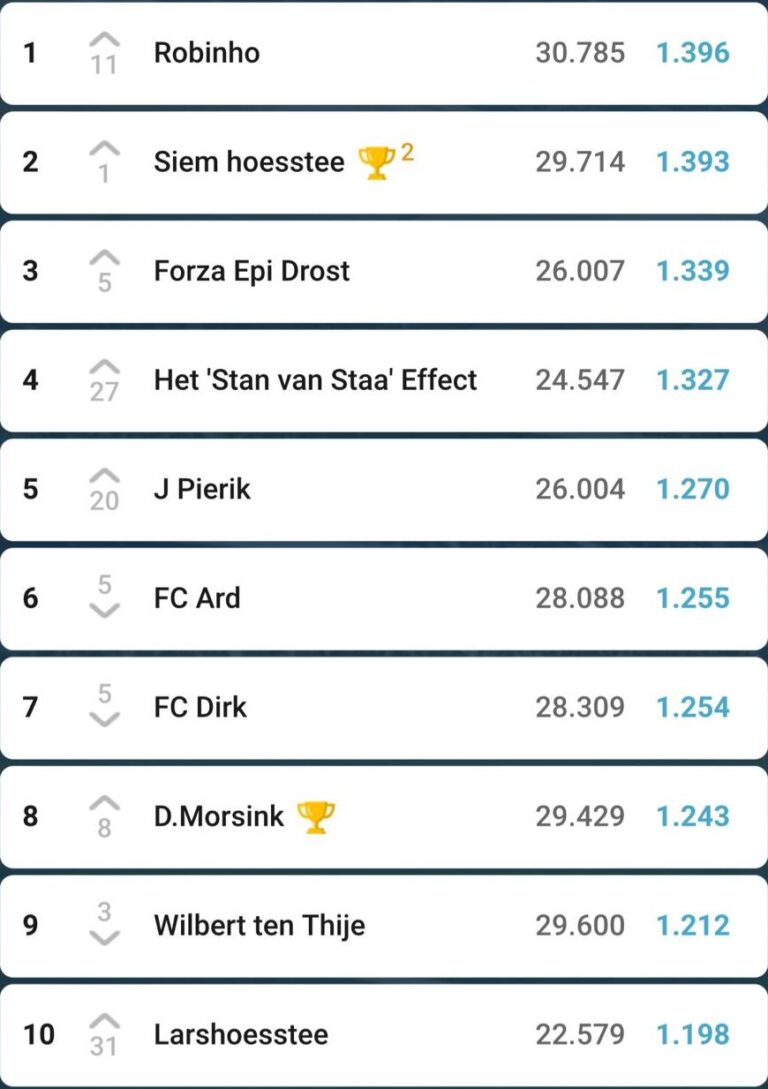Click the 26.004 total for J Pierik
Viewport: 768px width, 1089px height.
(x=580, y=489)
